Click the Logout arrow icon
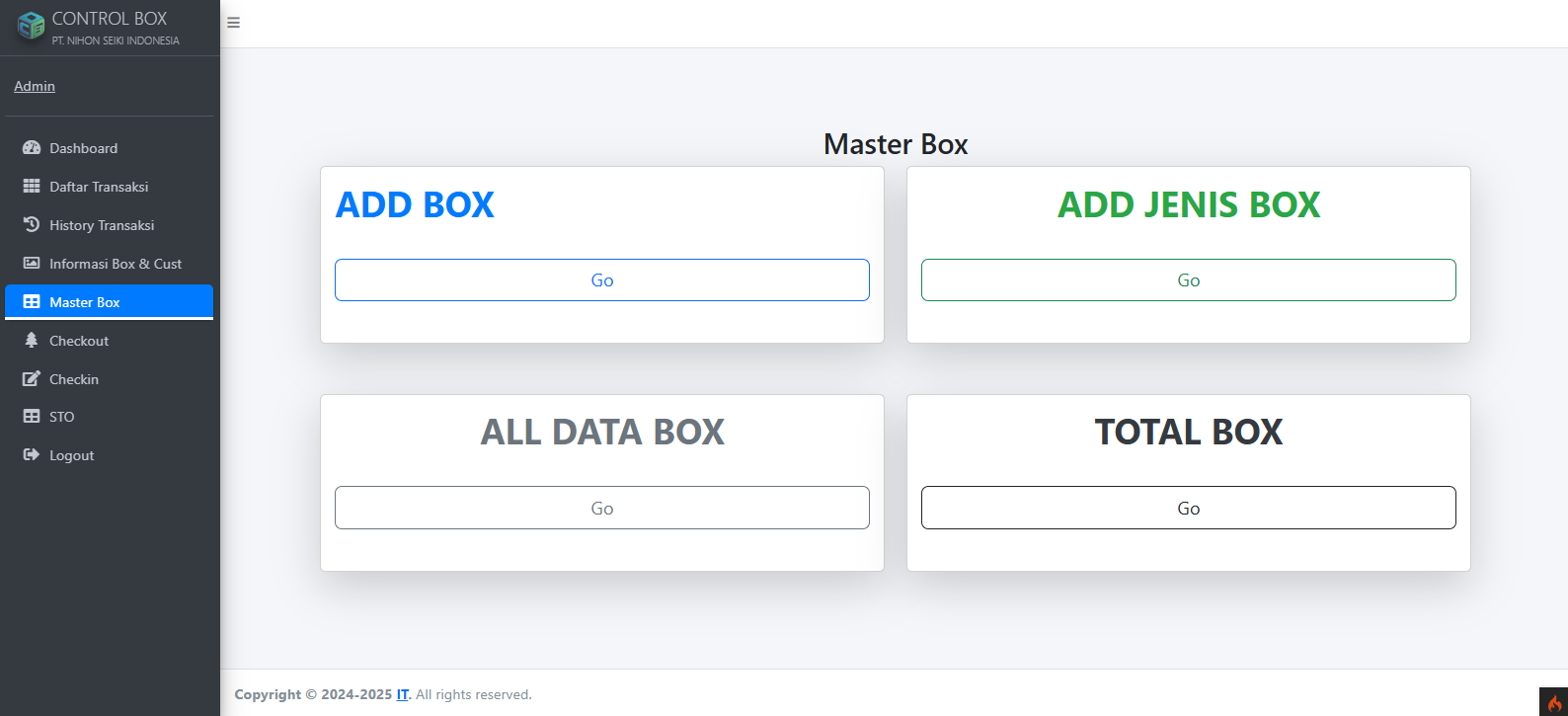Viewport: 1568px width, 716px height. [x=32, y=455]
